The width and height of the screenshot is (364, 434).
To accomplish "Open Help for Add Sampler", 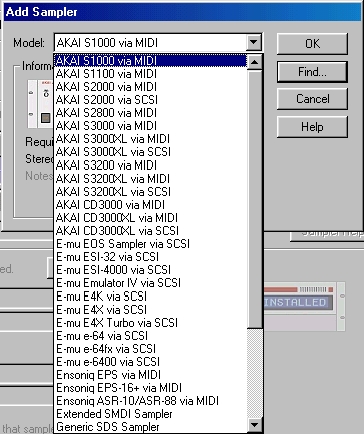I will tap(312, 127).
